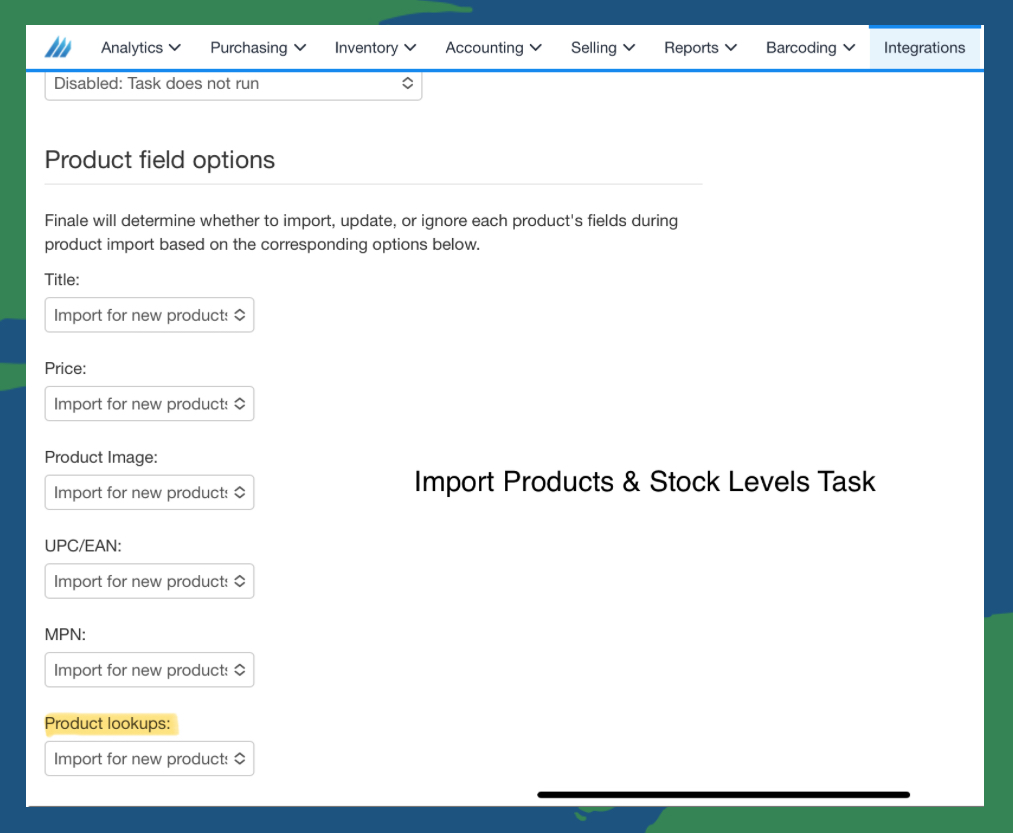This screenshot has width=1013, height=833.
Task: Open the Selling menu
Action: 603,48
